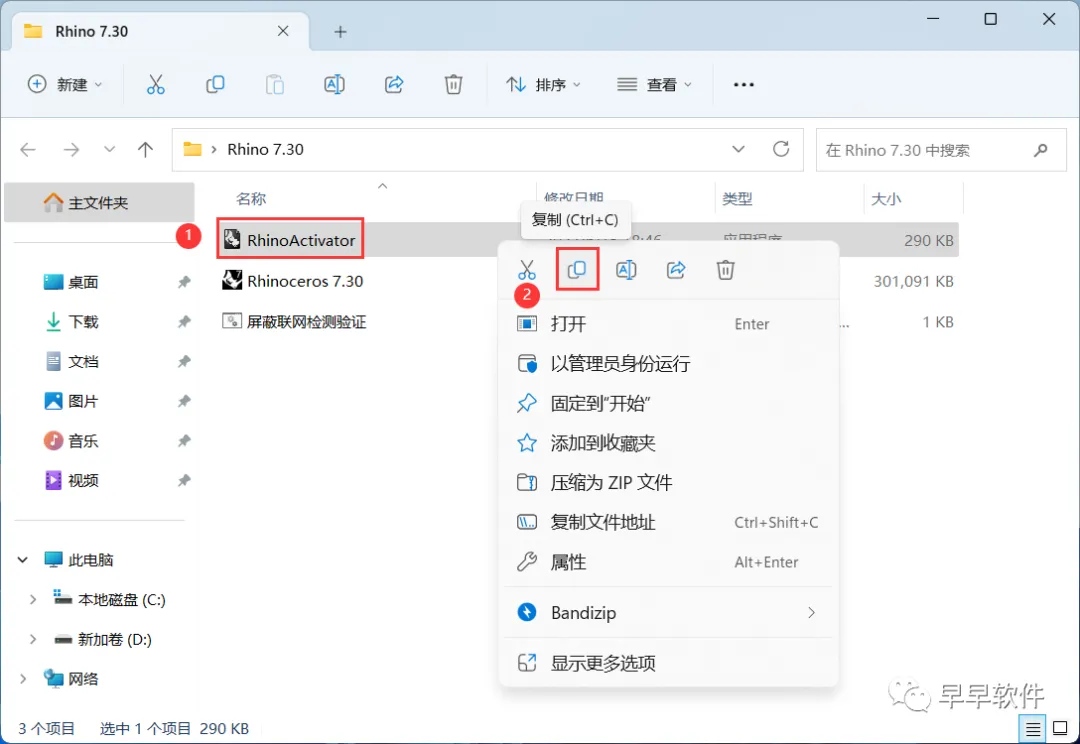
Task: Unpin 文档 using its pin icon
Action: tap(184, 362)
